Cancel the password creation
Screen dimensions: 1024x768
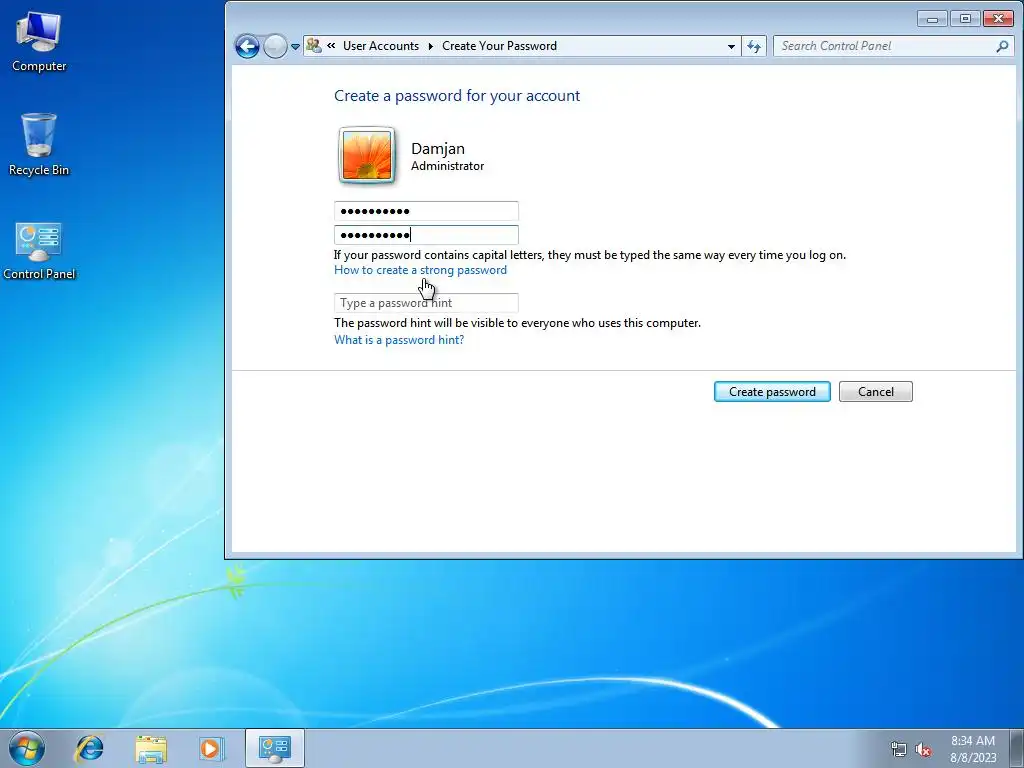pyautogui.click(x=875, y=392)
